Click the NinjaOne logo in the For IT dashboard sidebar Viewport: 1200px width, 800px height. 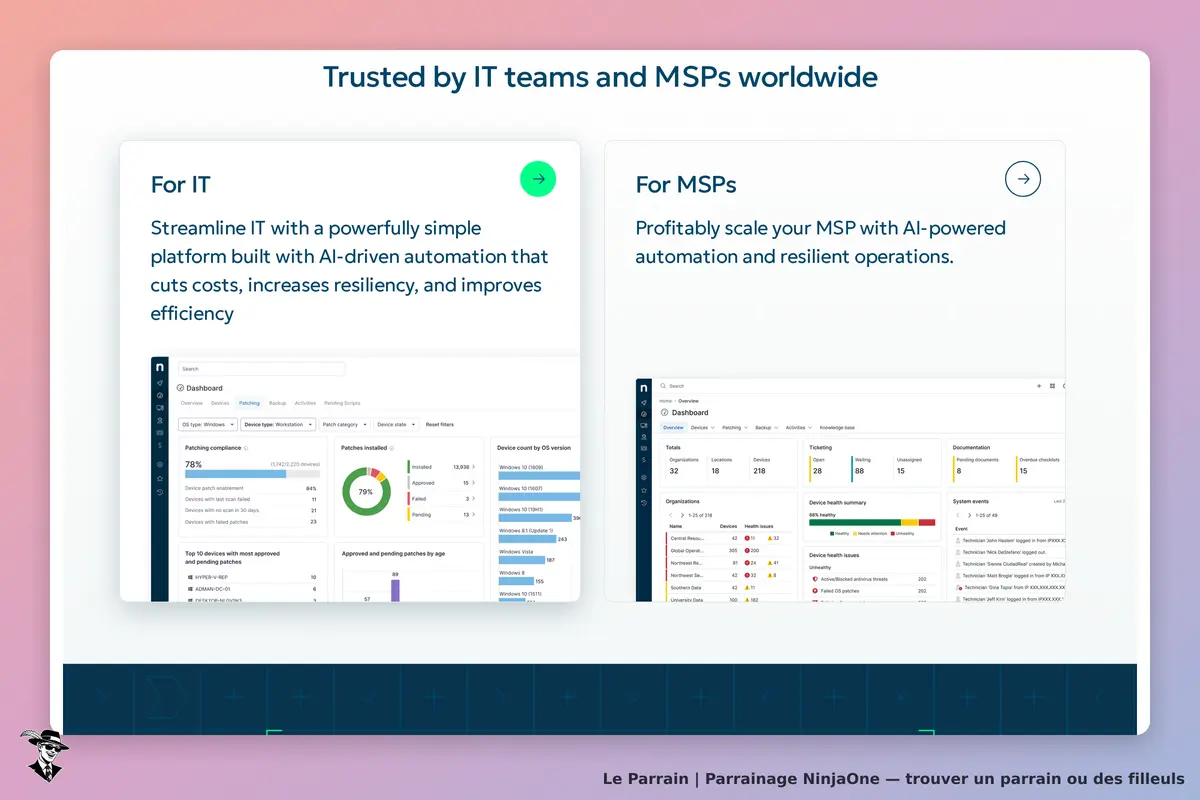tap(160, 367)
